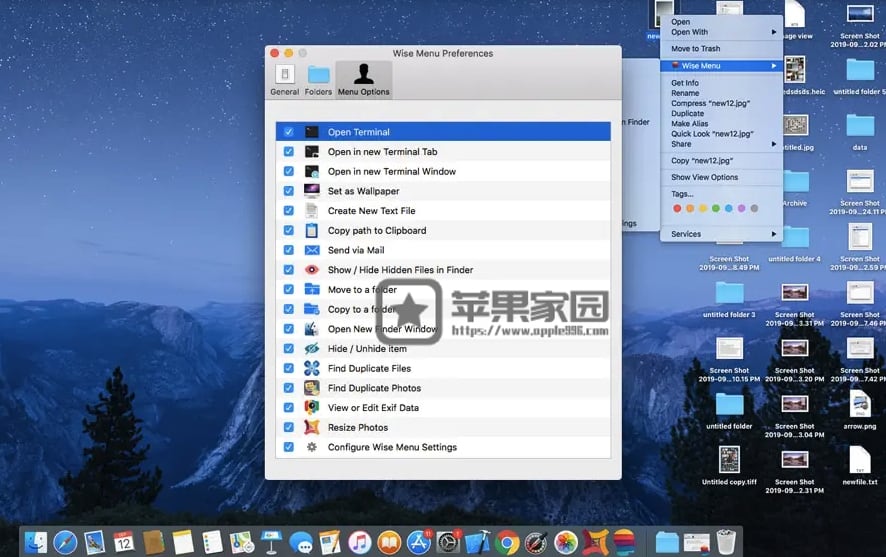Open the Photos app from the Dock

coord(566,543)
